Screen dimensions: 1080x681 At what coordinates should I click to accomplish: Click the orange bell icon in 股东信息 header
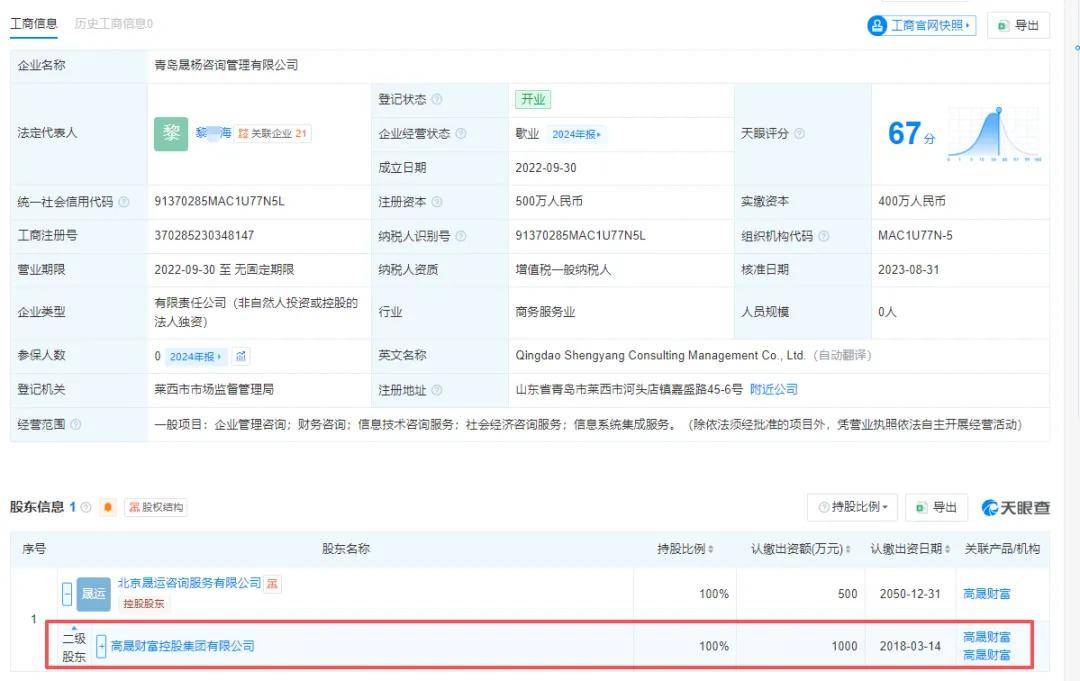click(108, 507)
